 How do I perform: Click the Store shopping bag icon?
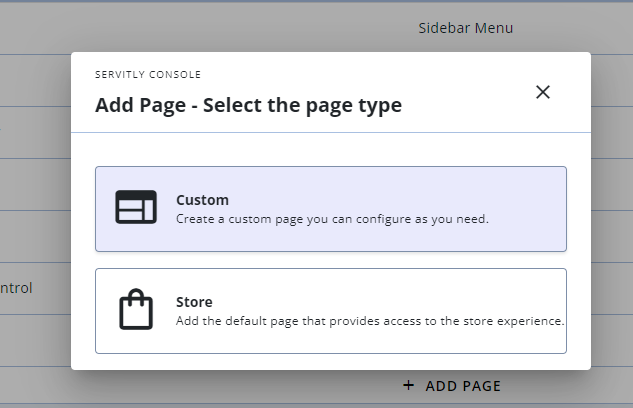[x=135, y=310]
